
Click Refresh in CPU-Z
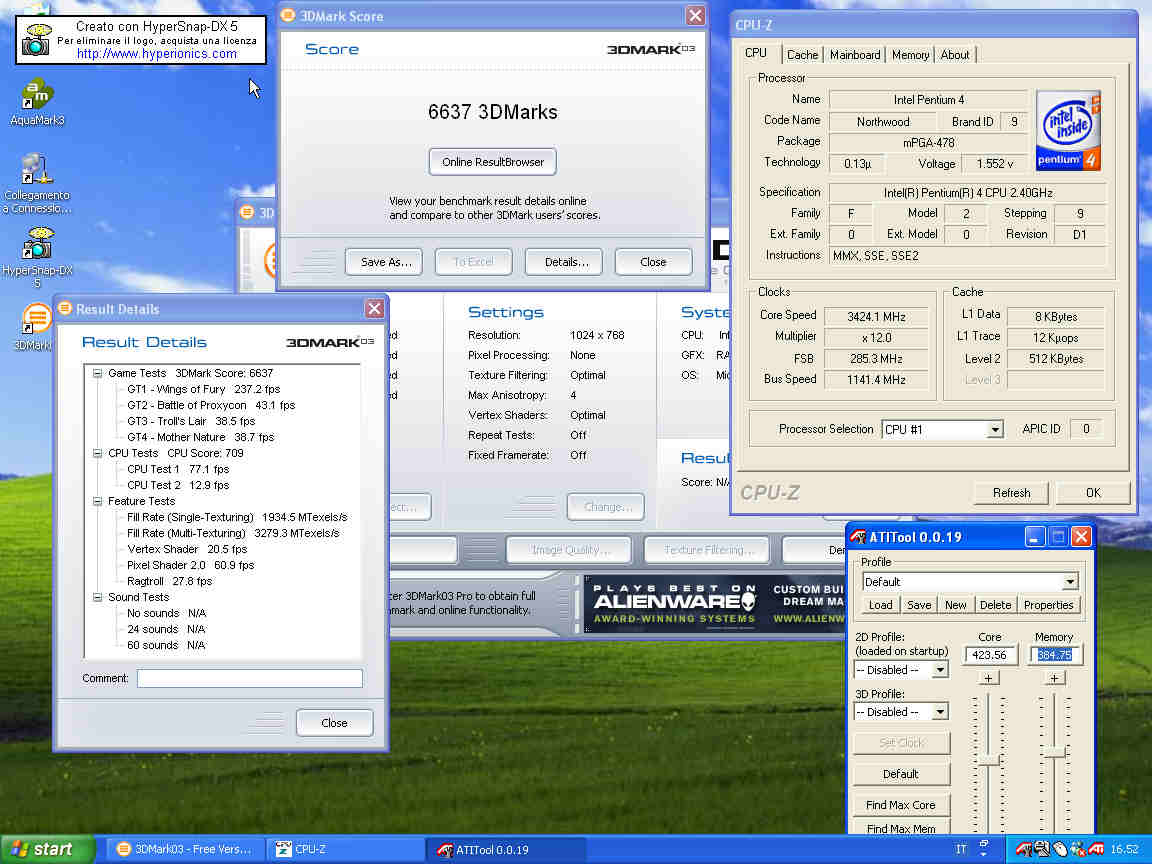pos(1011,493)
